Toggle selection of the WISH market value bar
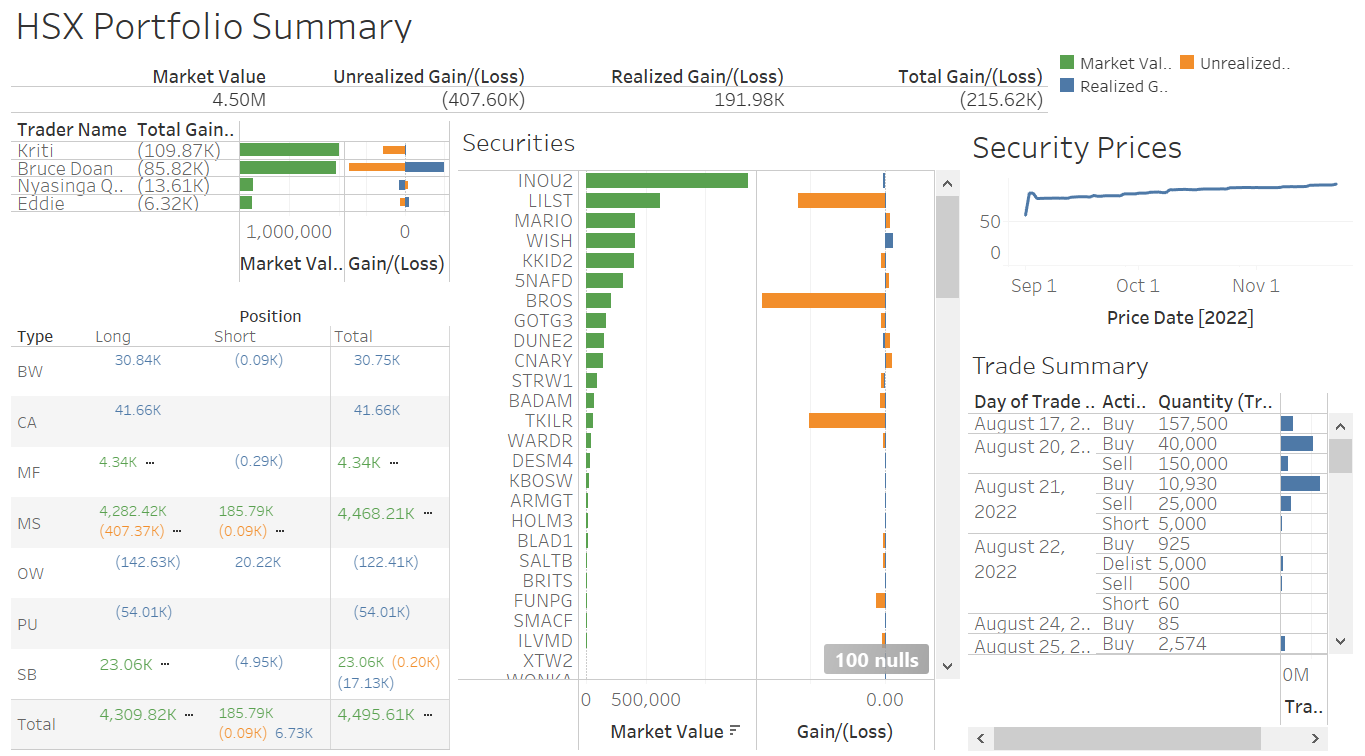Viewport: 1365px width, 756px height. (x=610, y=240)
